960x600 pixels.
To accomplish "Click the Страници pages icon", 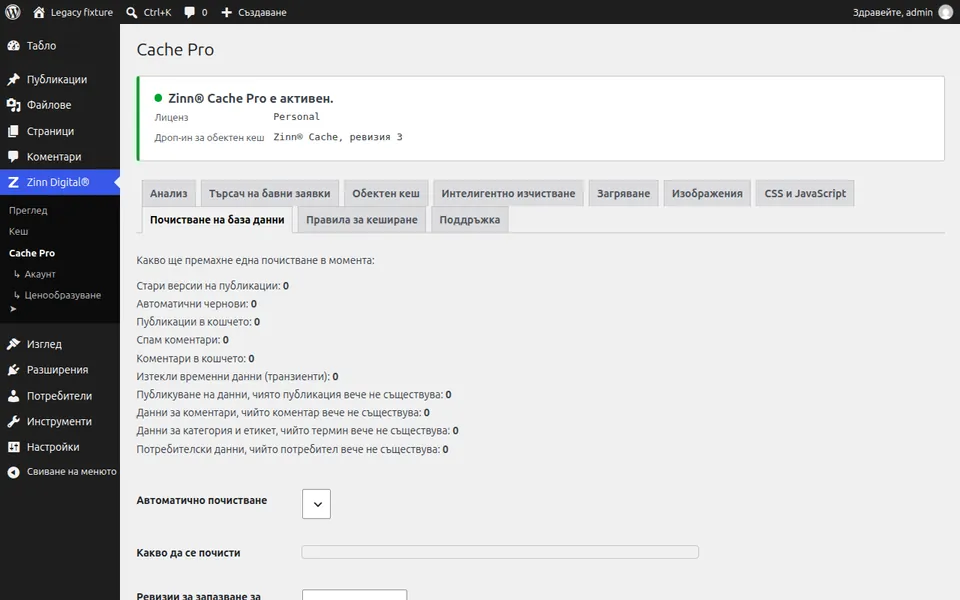I will [x=13, y=131].
